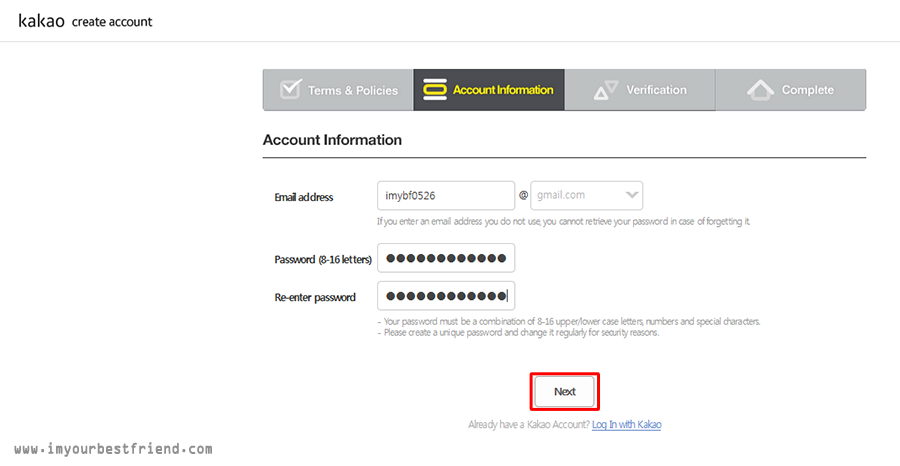This screenshot has height=466, width=900.
Task: Click the email address field containing imybf0526
Action: point(446,196)
